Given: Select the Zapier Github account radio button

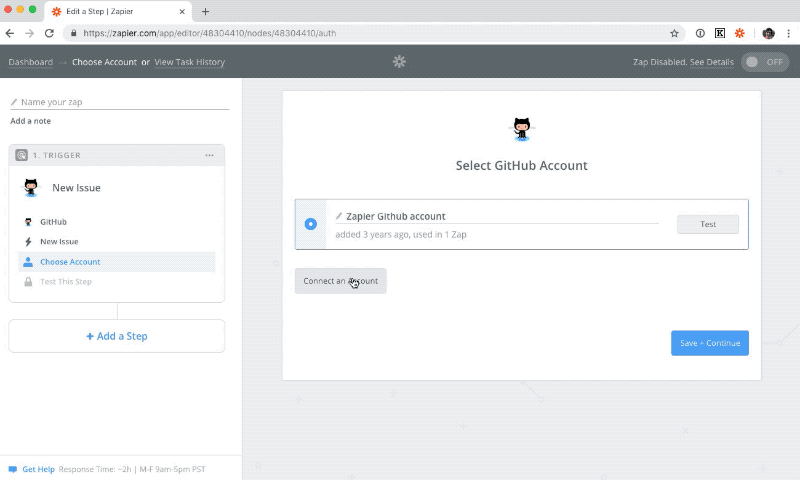Looking at the screenshot, I should click(x=311, y=224).
